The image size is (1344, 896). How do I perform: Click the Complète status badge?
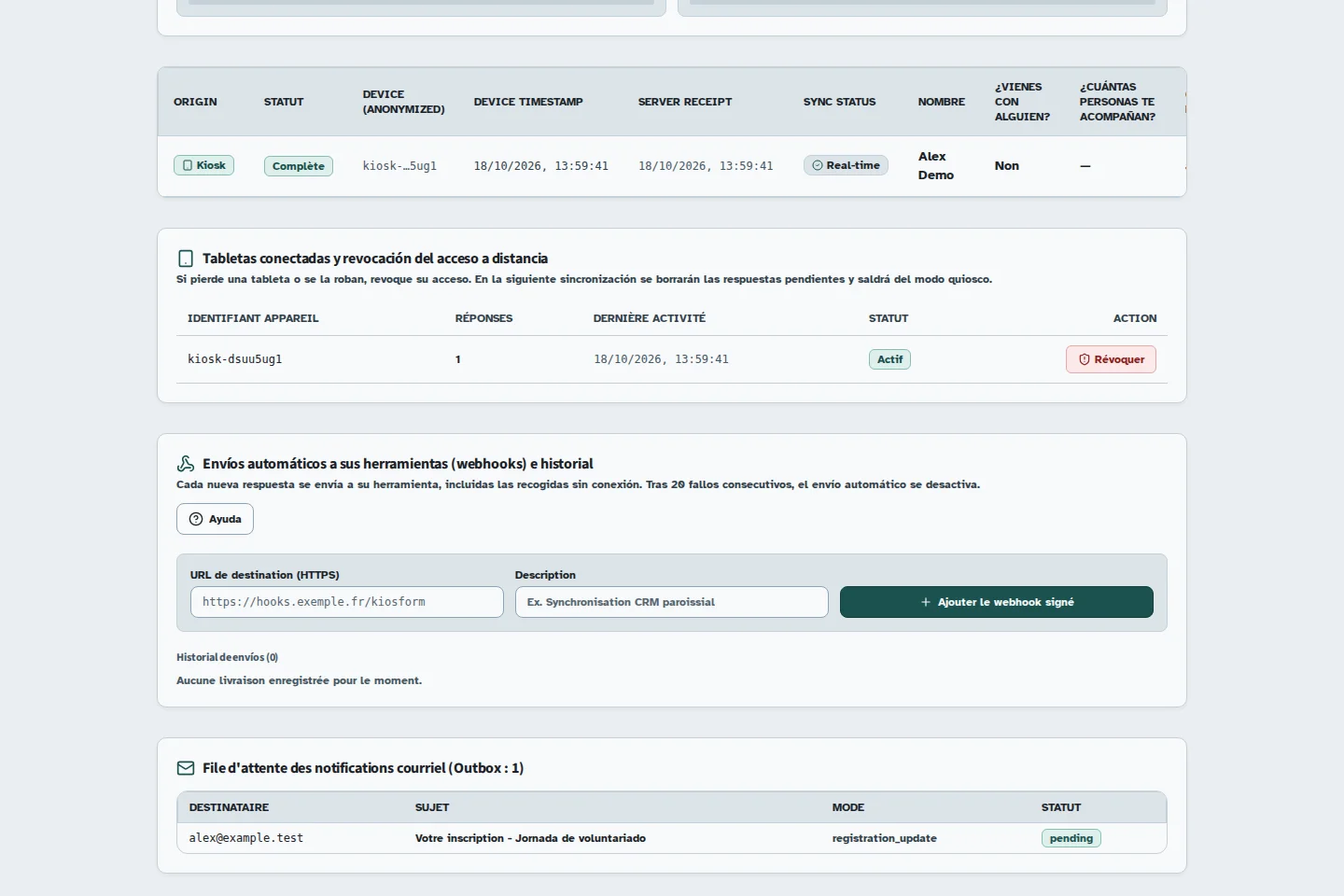299,166
